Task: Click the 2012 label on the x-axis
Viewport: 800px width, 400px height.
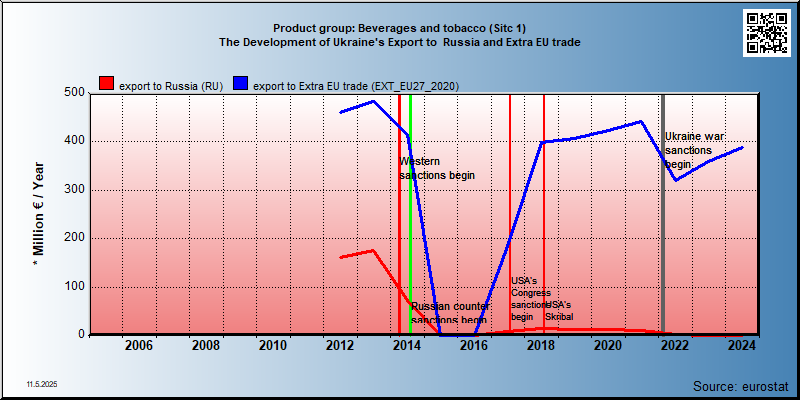Action: 340,346
